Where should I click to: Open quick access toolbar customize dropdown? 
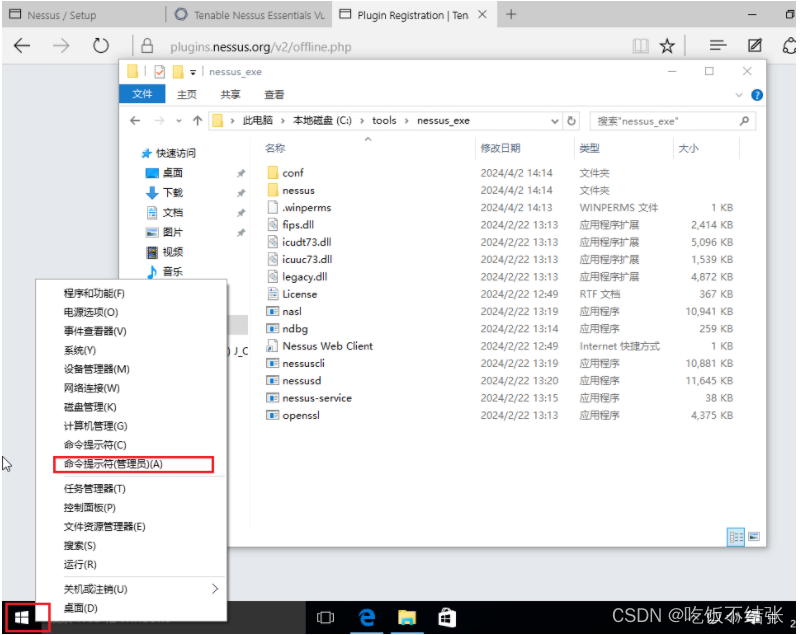193,72
